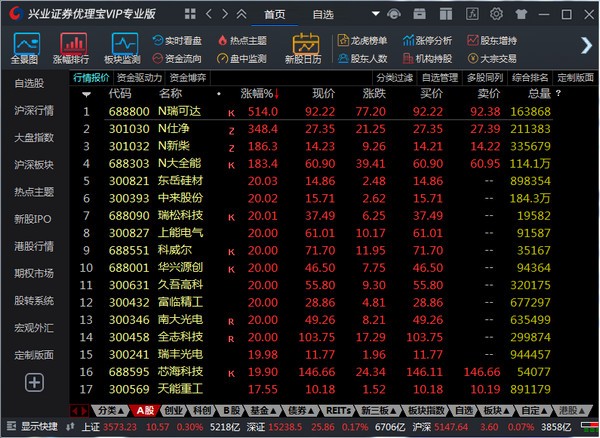Change skin with the shirt icon
600x438 pixels.
521,15
